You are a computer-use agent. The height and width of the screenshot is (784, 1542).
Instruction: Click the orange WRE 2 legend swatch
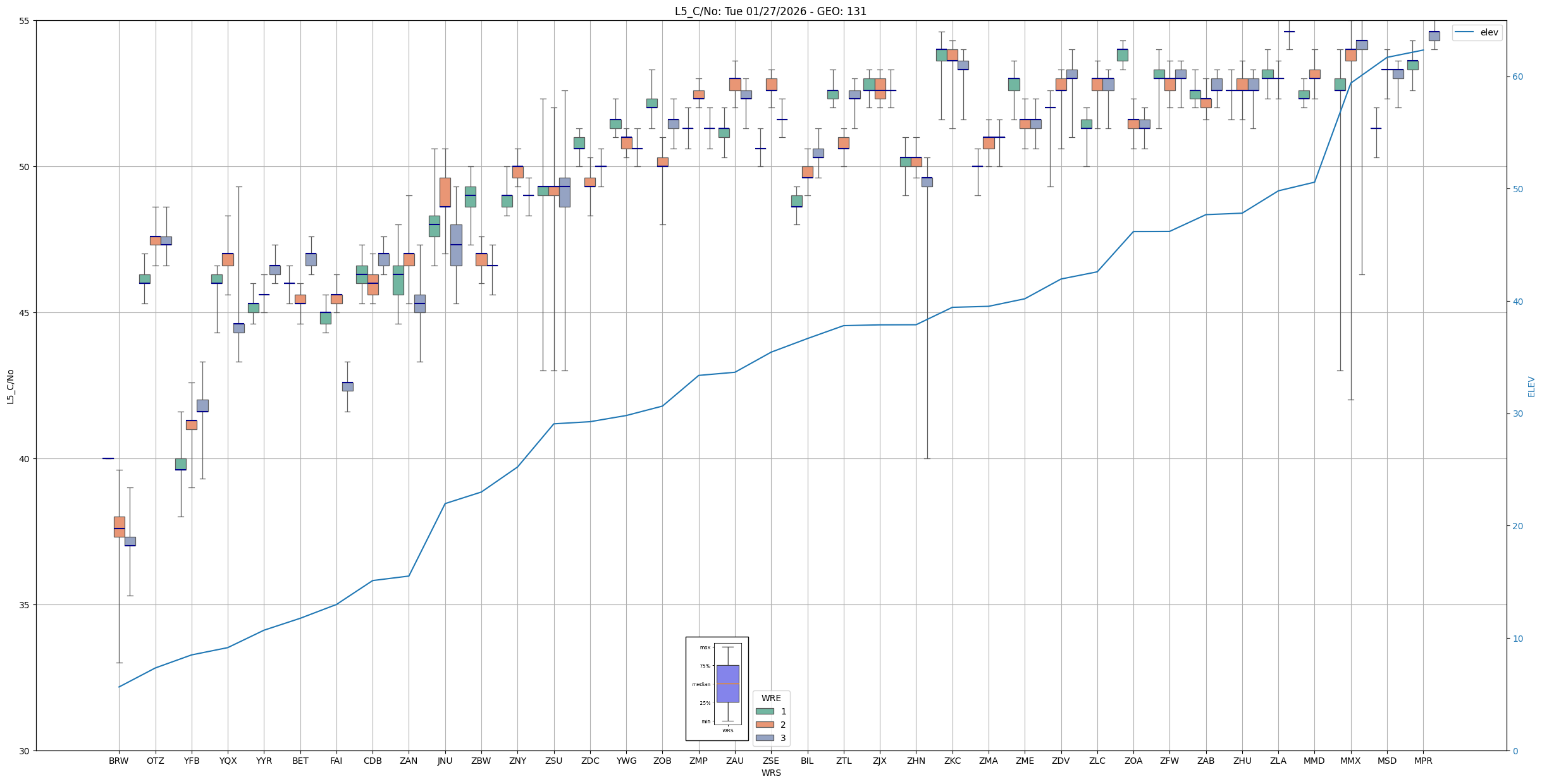[765, 725]
